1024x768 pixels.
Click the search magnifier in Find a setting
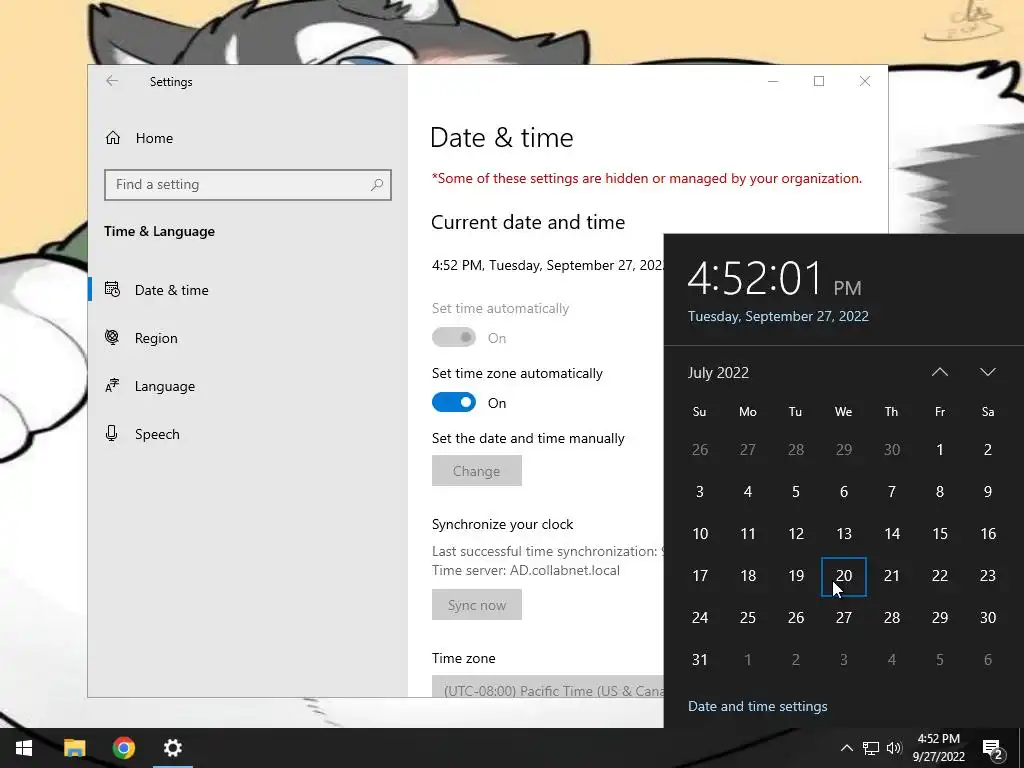pos(377,185)
